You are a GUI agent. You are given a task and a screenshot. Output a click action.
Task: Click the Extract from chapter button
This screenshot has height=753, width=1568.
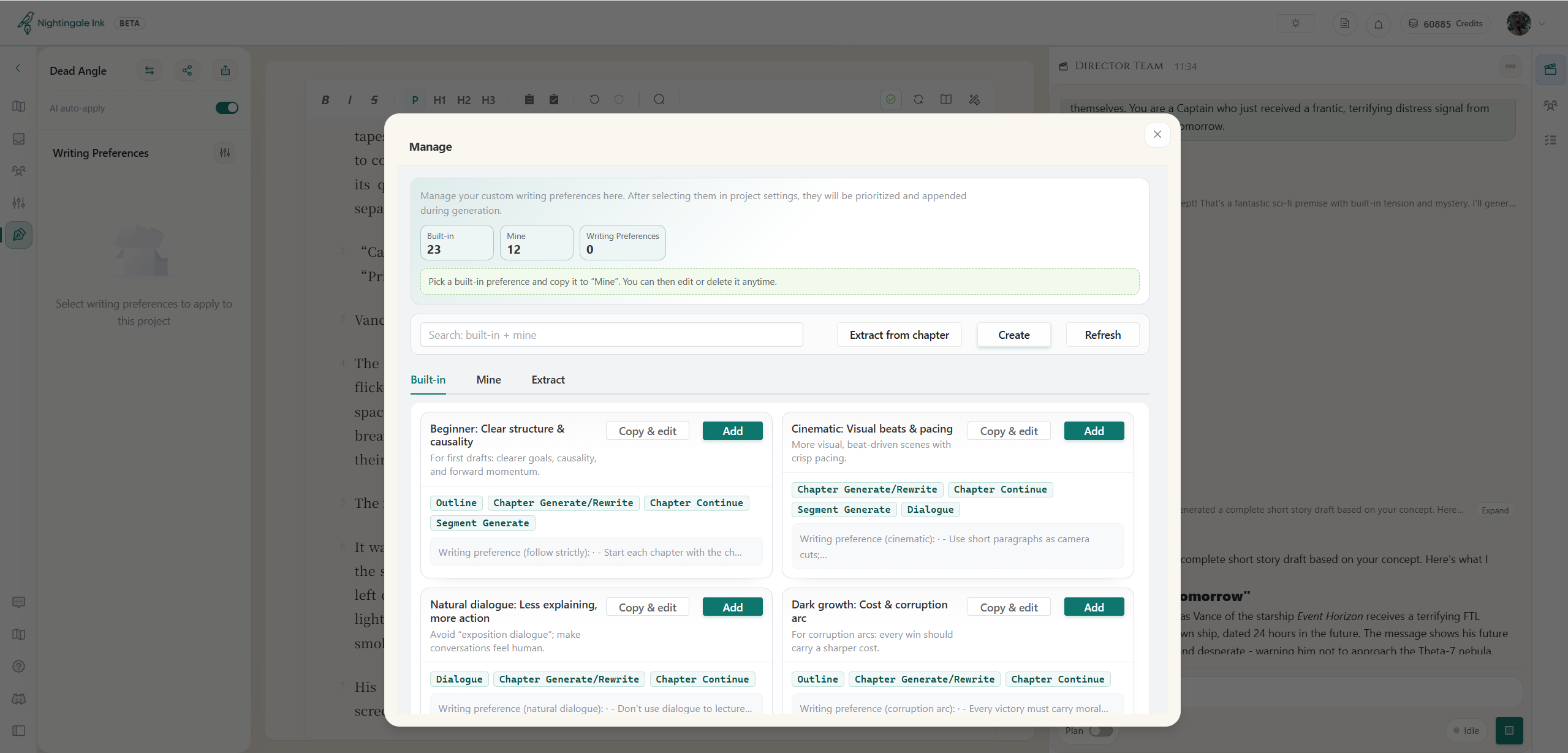pos(899,335)
